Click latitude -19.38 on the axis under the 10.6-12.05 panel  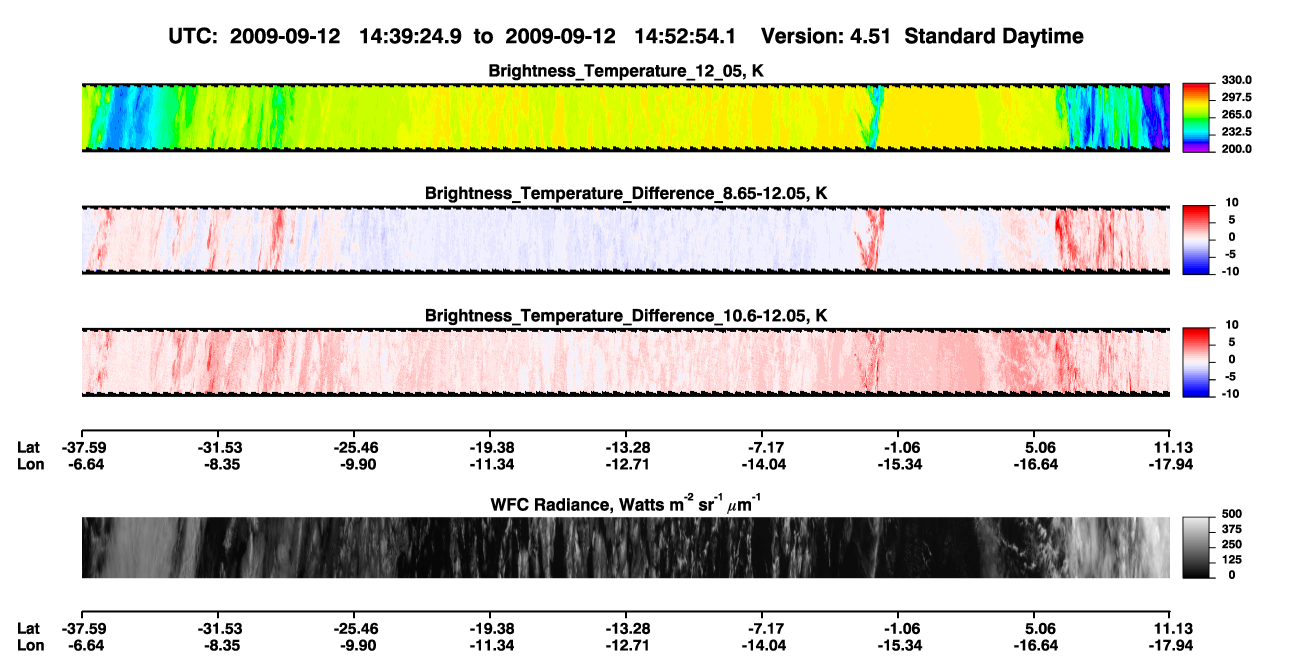[x=490, y=447]
